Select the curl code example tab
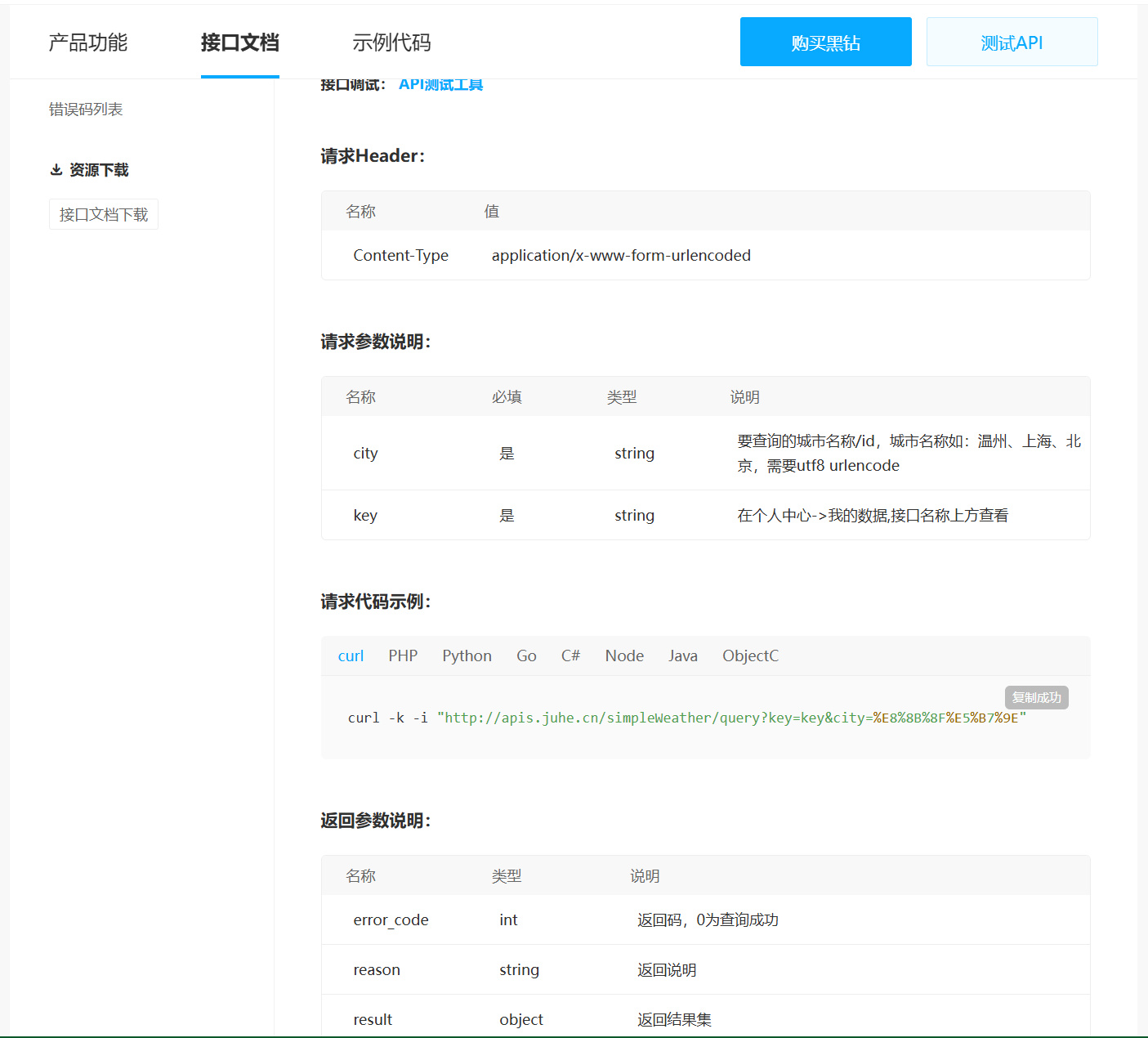 click(x=351, y=655)
